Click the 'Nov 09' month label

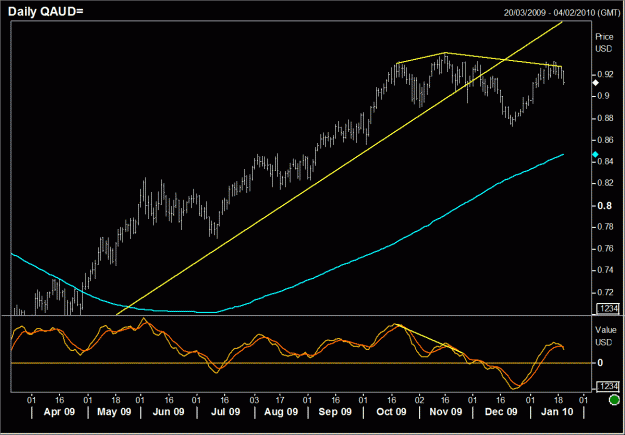tap(446, 411)
